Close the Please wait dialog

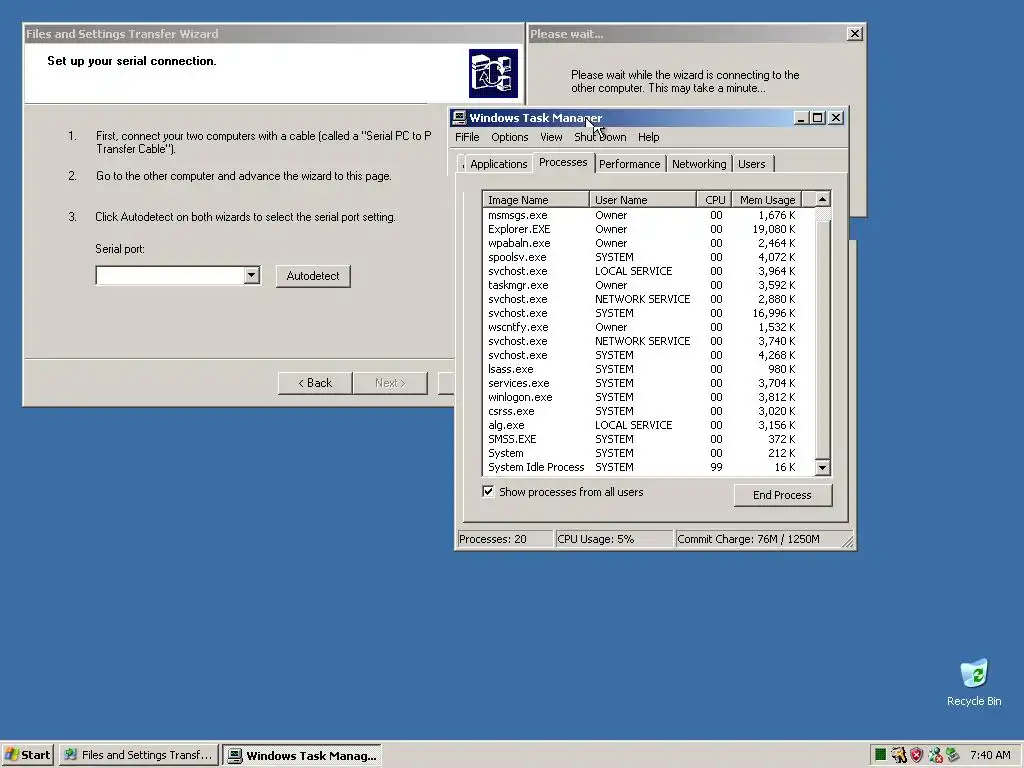(x=854, y=34)
